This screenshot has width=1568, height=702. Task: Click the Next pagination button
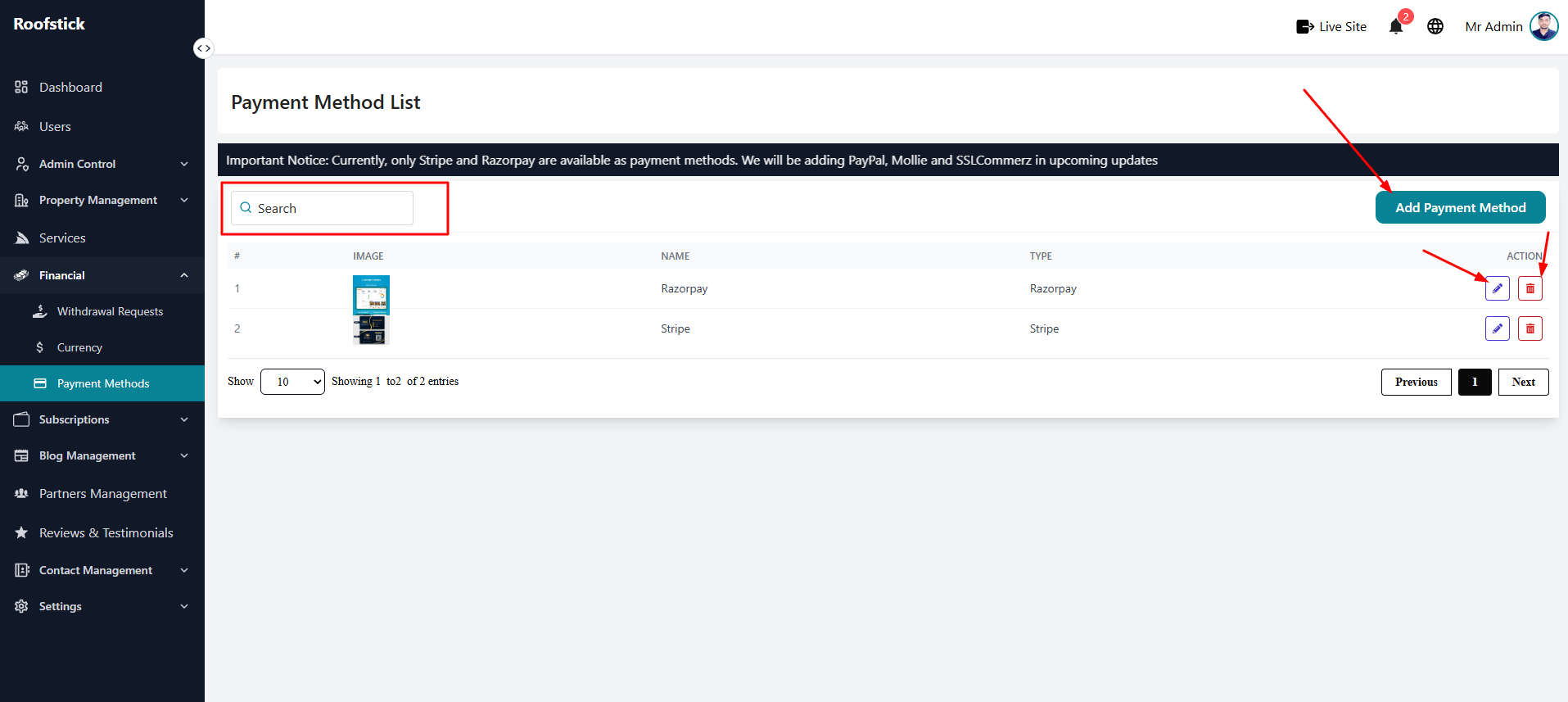coord(1523,382)
